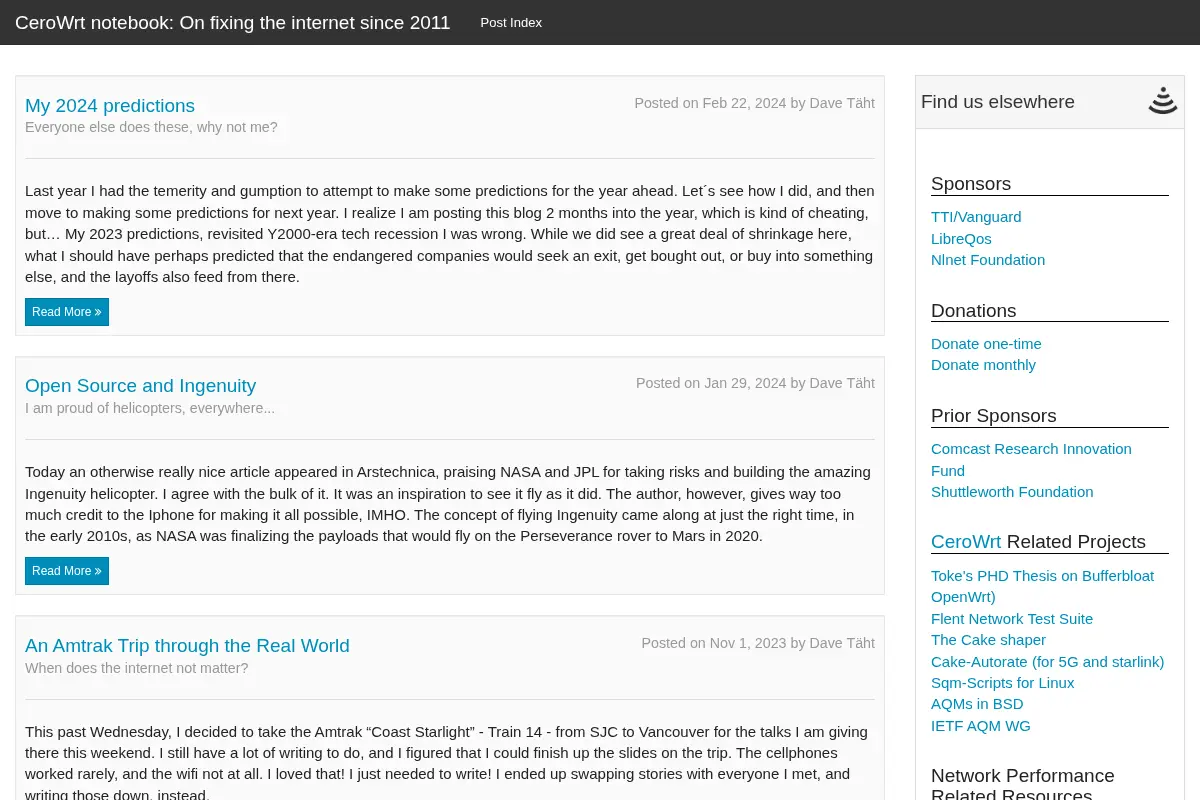This screenshot has width=1200, height=800.
Task: Click Network Performance Related Resources heading
Action: pyautogui.click(x=1022, y=785)
